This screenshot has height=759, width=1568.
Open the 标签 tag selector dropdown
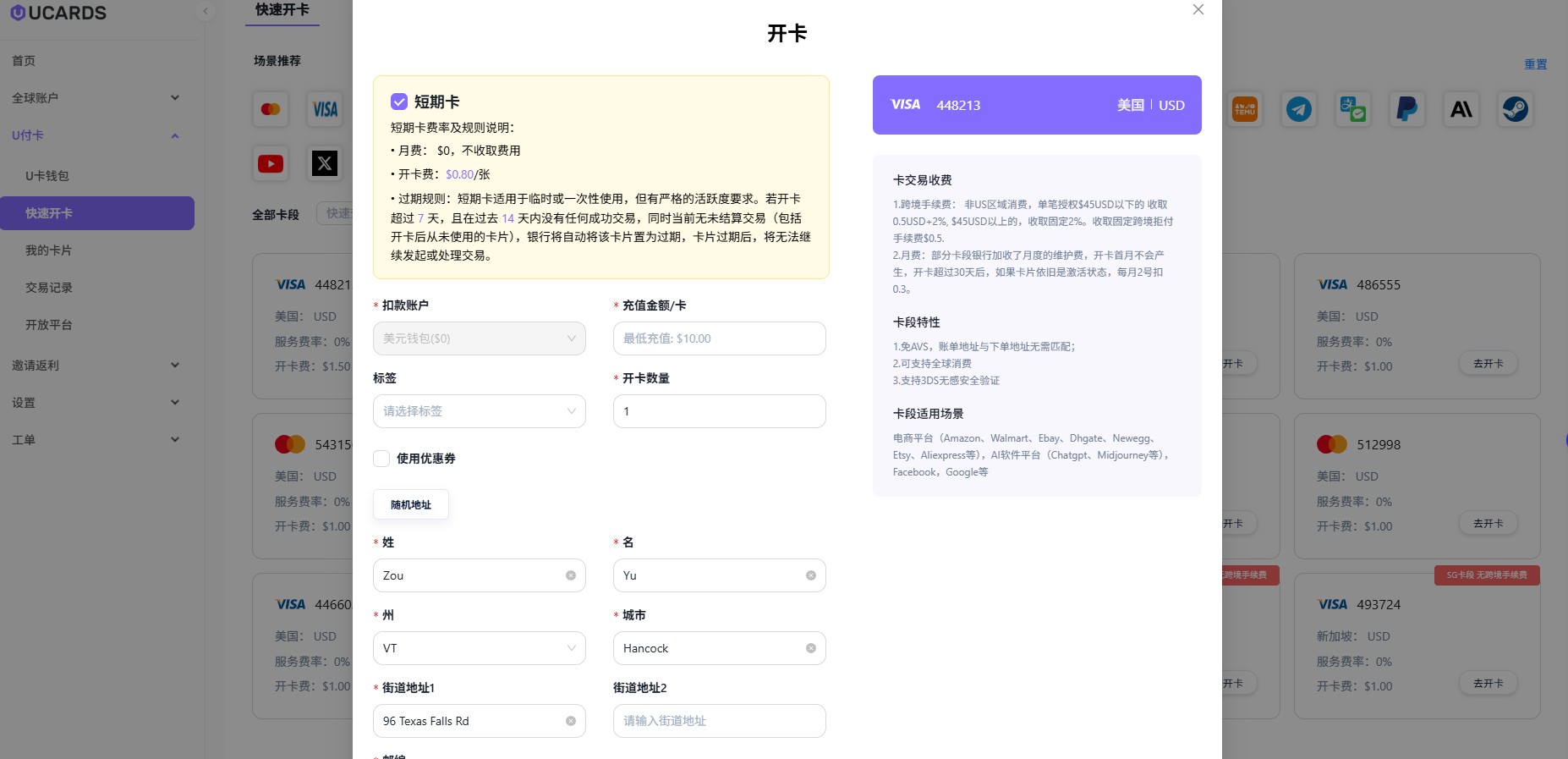click(480, 411)
